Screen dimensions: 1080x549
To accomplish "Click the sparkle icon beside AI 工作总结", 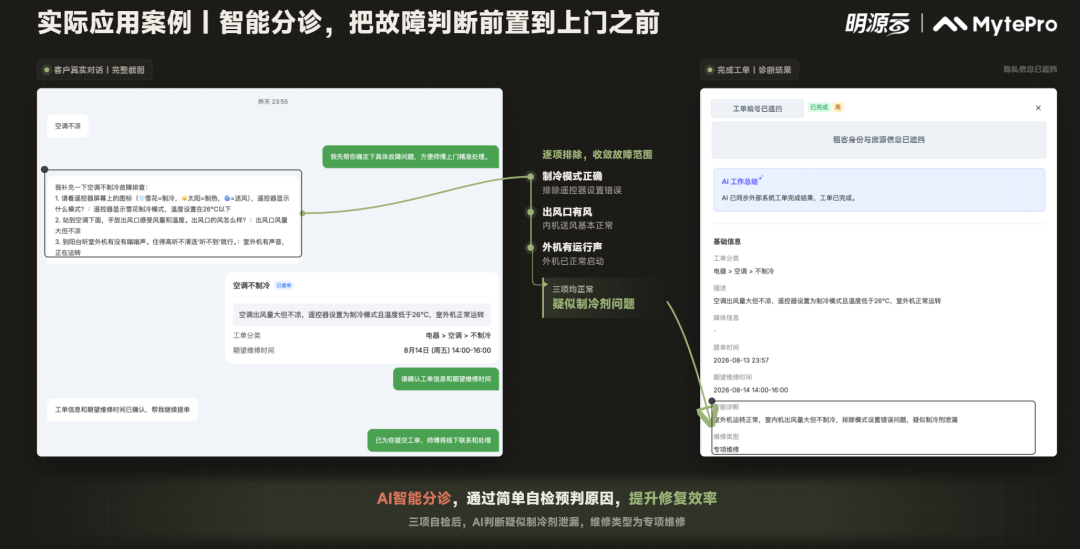I will [761, 178].
